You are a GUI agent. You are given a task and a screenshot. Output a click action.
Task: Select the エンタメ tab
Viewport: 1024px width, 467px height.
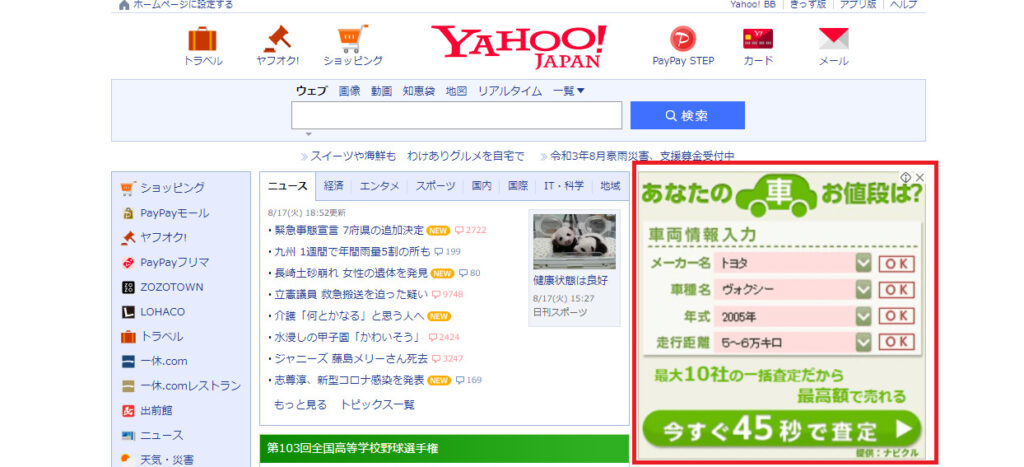coord(379,186)
